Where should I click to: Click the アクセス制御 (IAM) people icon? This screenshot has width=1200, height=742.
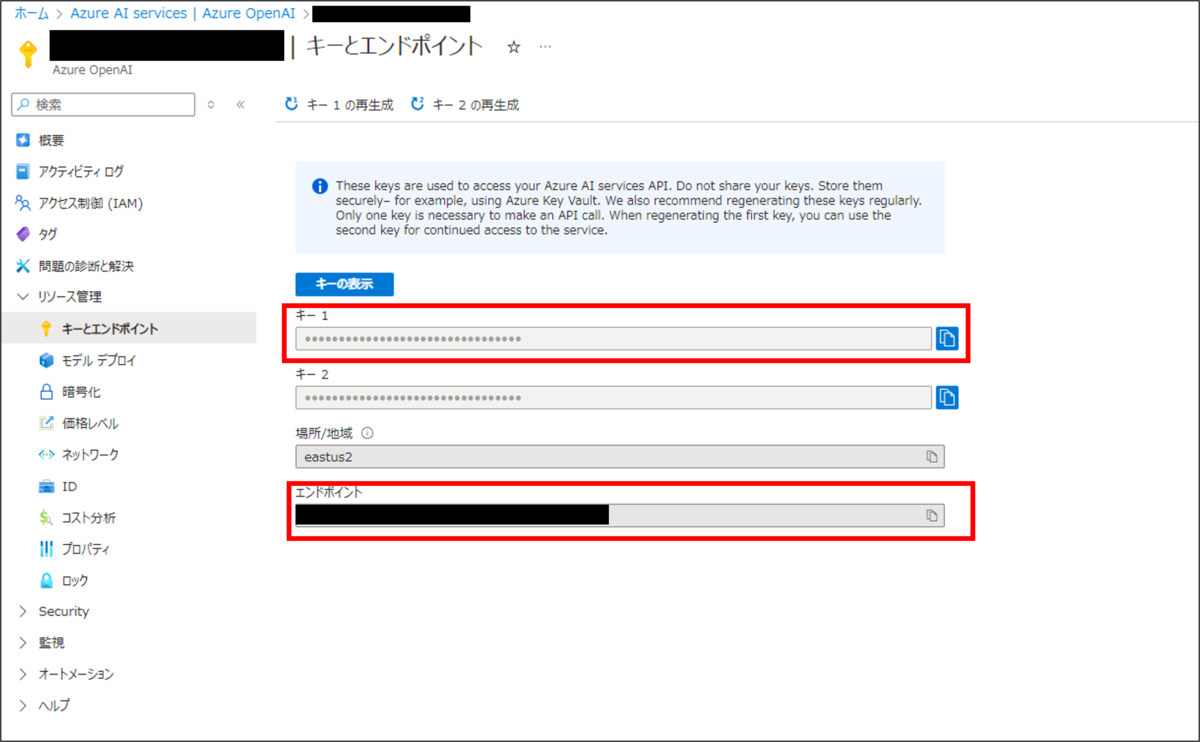pyautogui.click(x=24, y=203)
